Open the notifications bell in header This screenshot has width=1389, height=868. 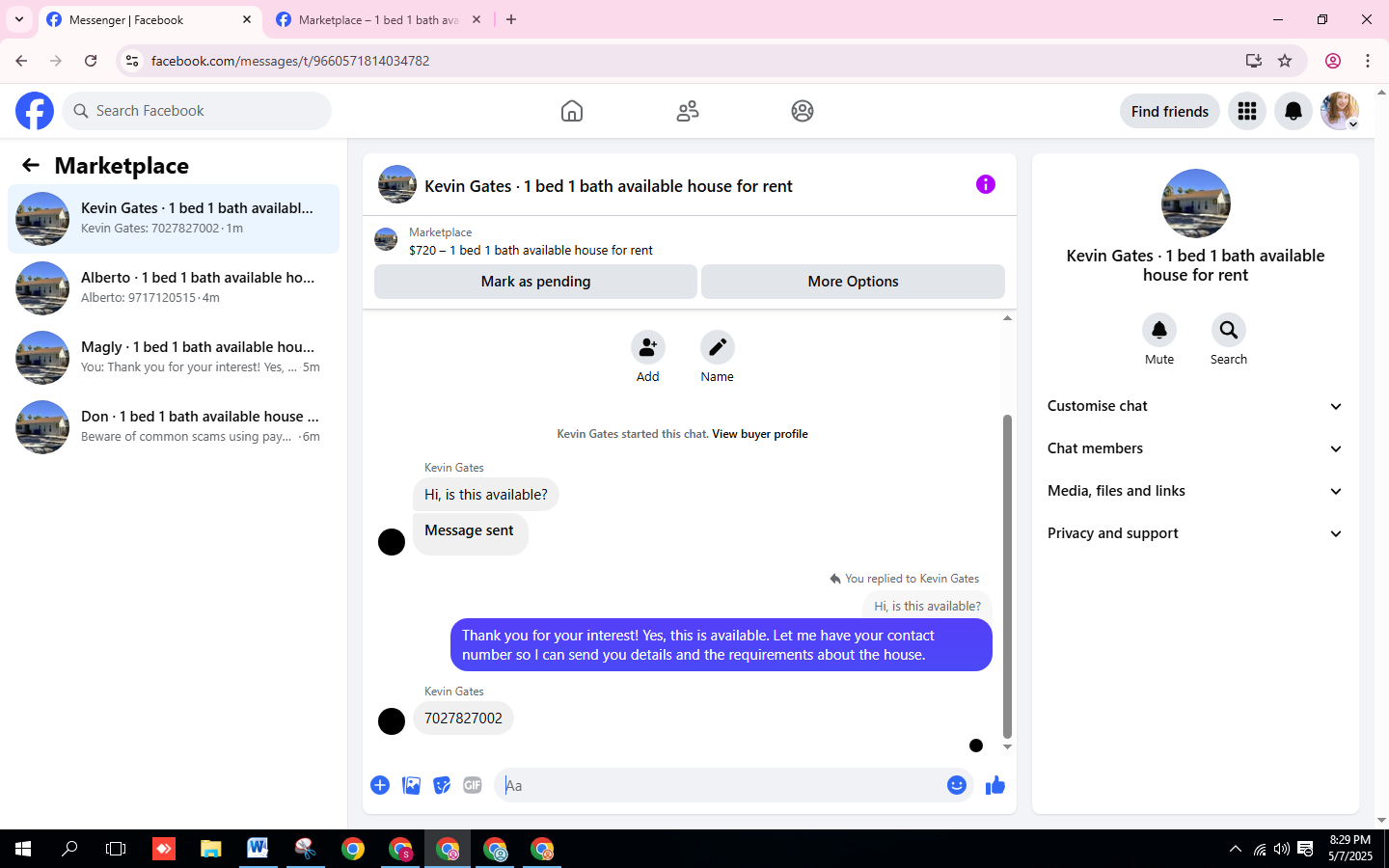[1294, 111]
